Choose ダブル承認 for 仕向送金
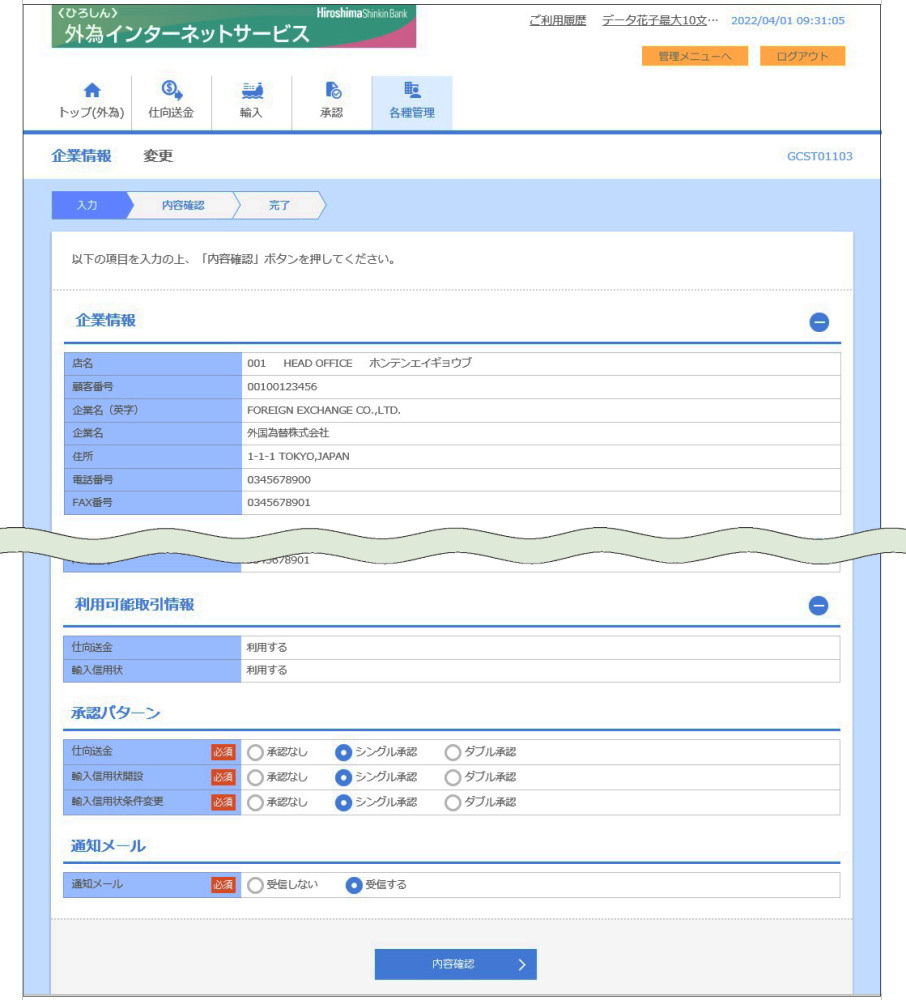Screen dimensions: 906x1000 tap(453, 752)
